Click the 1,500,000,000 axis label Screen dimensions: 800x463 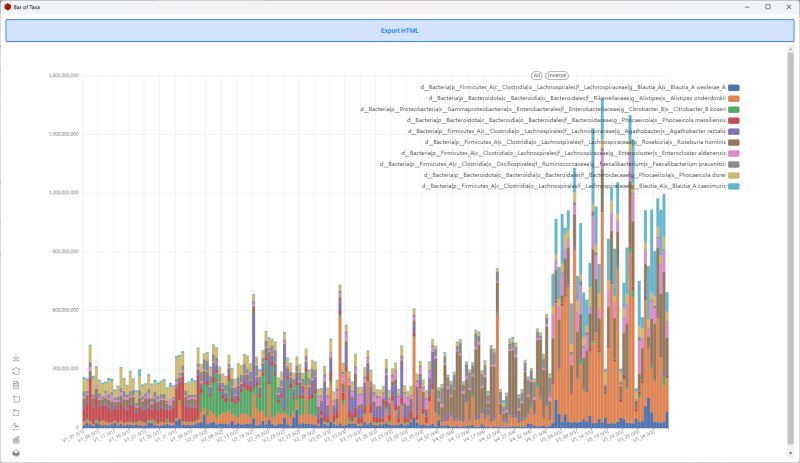[64, 134]
